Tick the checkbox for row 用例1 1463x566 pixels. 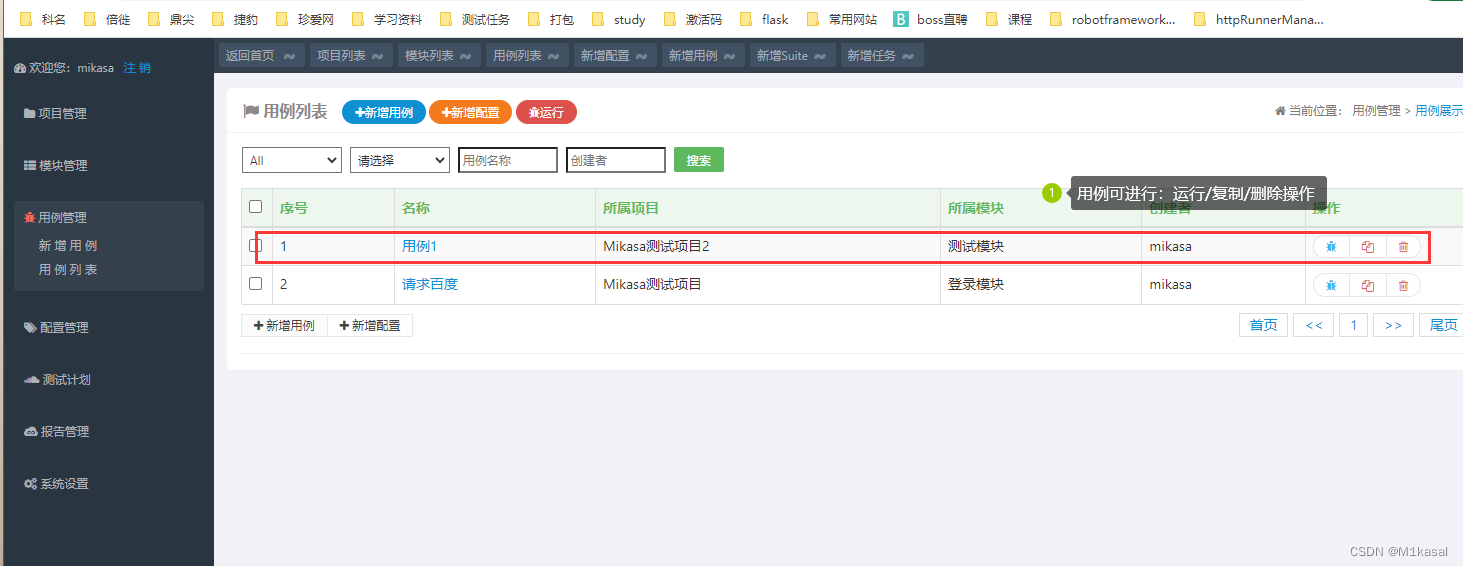(256, 246)
